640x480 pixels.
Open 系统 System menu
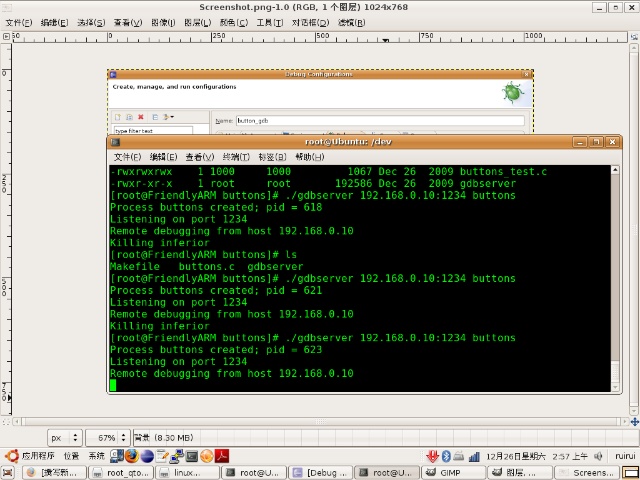(97, 456)
